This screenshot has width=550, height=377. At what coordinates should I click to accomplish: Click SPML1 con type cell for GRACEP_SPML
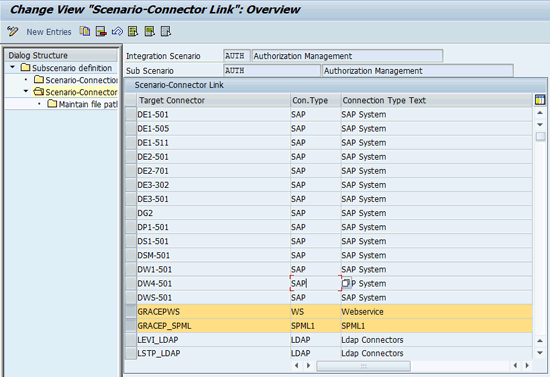coord(315,326)
